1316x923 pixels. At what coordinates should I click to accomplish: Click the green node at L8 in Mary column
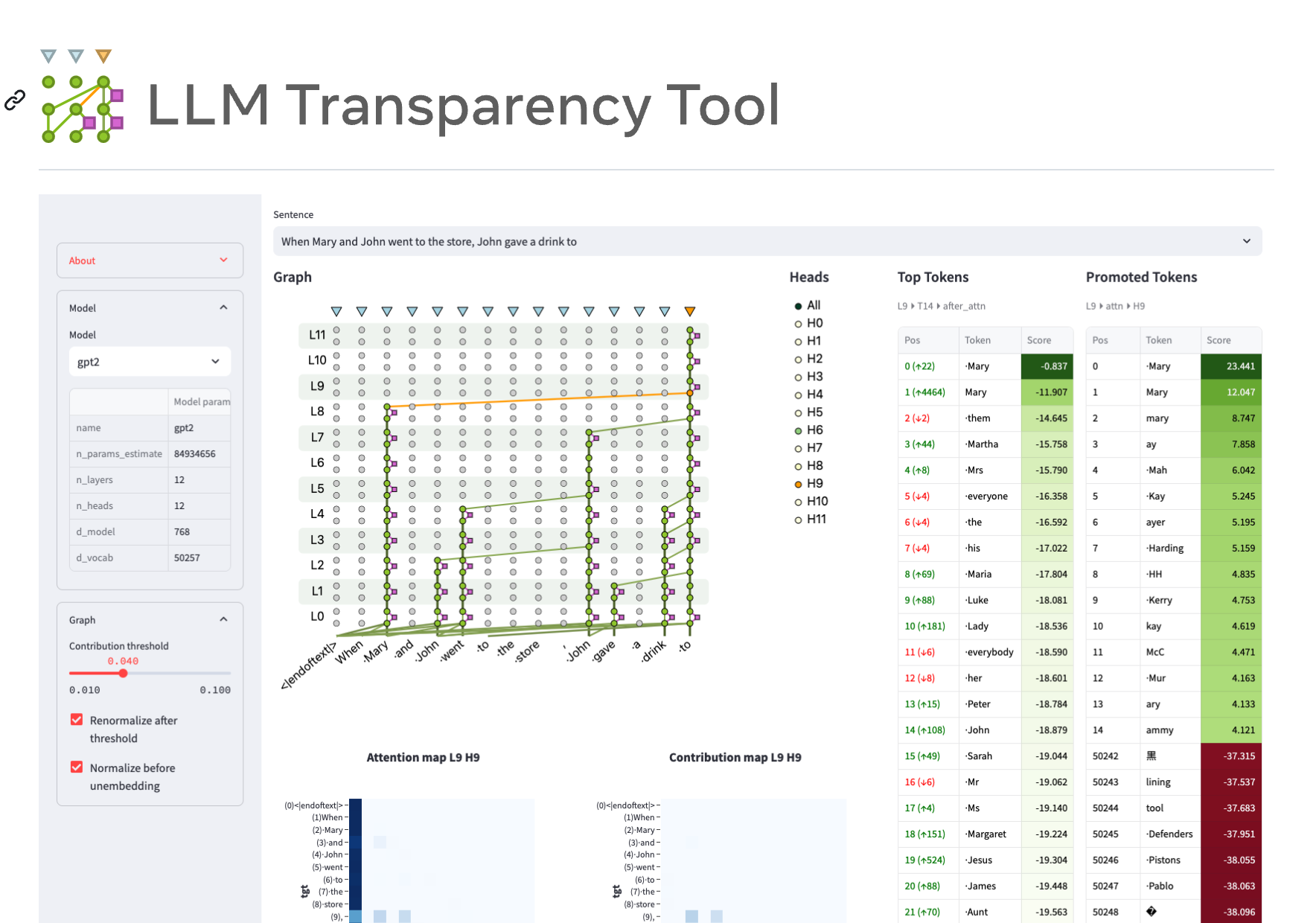[387, 406]
